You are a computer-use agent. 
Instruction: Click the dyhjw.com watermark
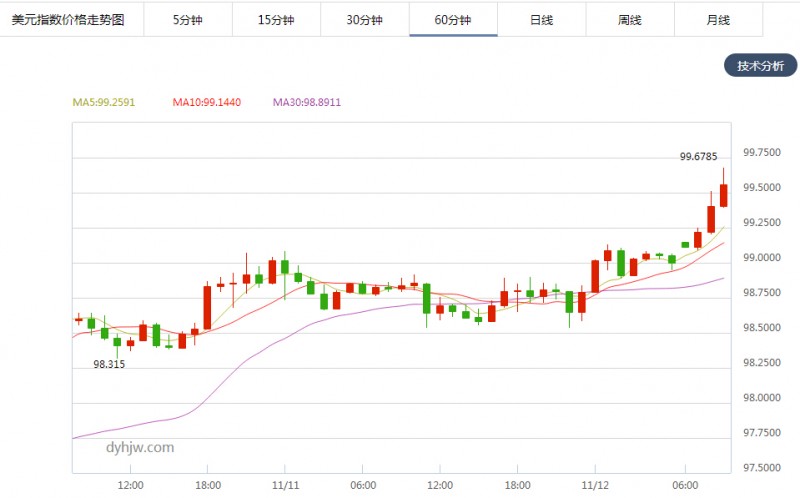[x=140, y=447]
